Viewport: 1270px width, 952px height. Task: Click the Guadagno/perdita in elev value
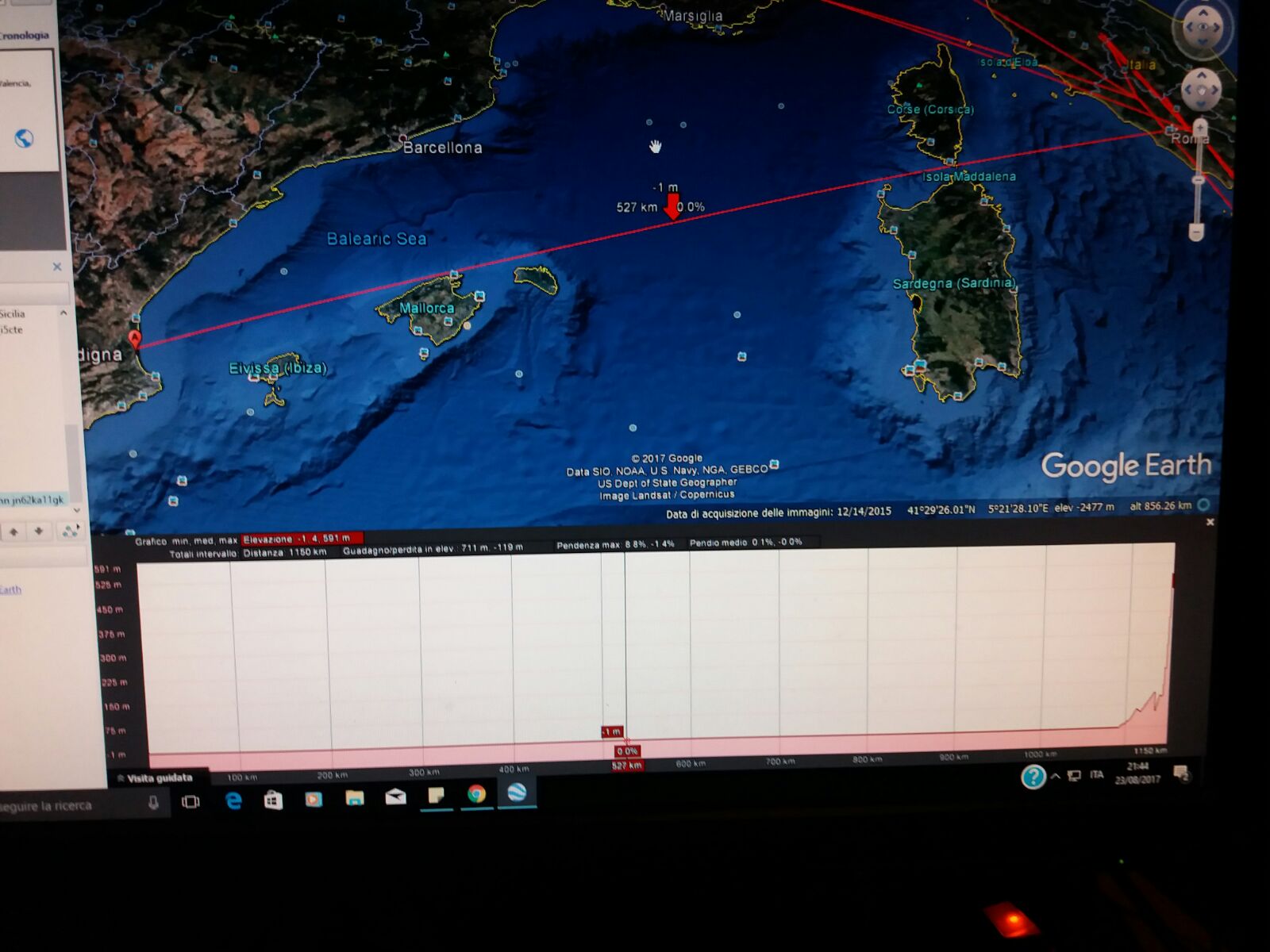433,547
